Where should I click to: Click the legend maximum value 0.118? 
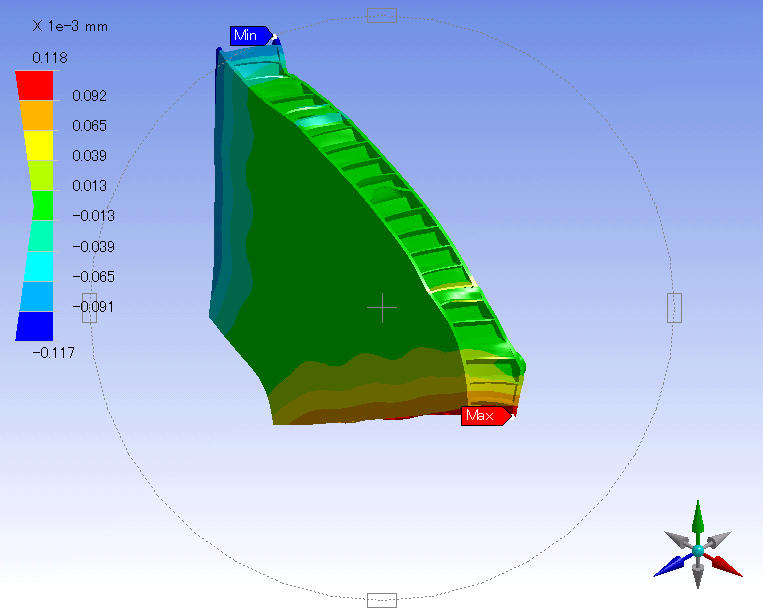pos(50,58)
